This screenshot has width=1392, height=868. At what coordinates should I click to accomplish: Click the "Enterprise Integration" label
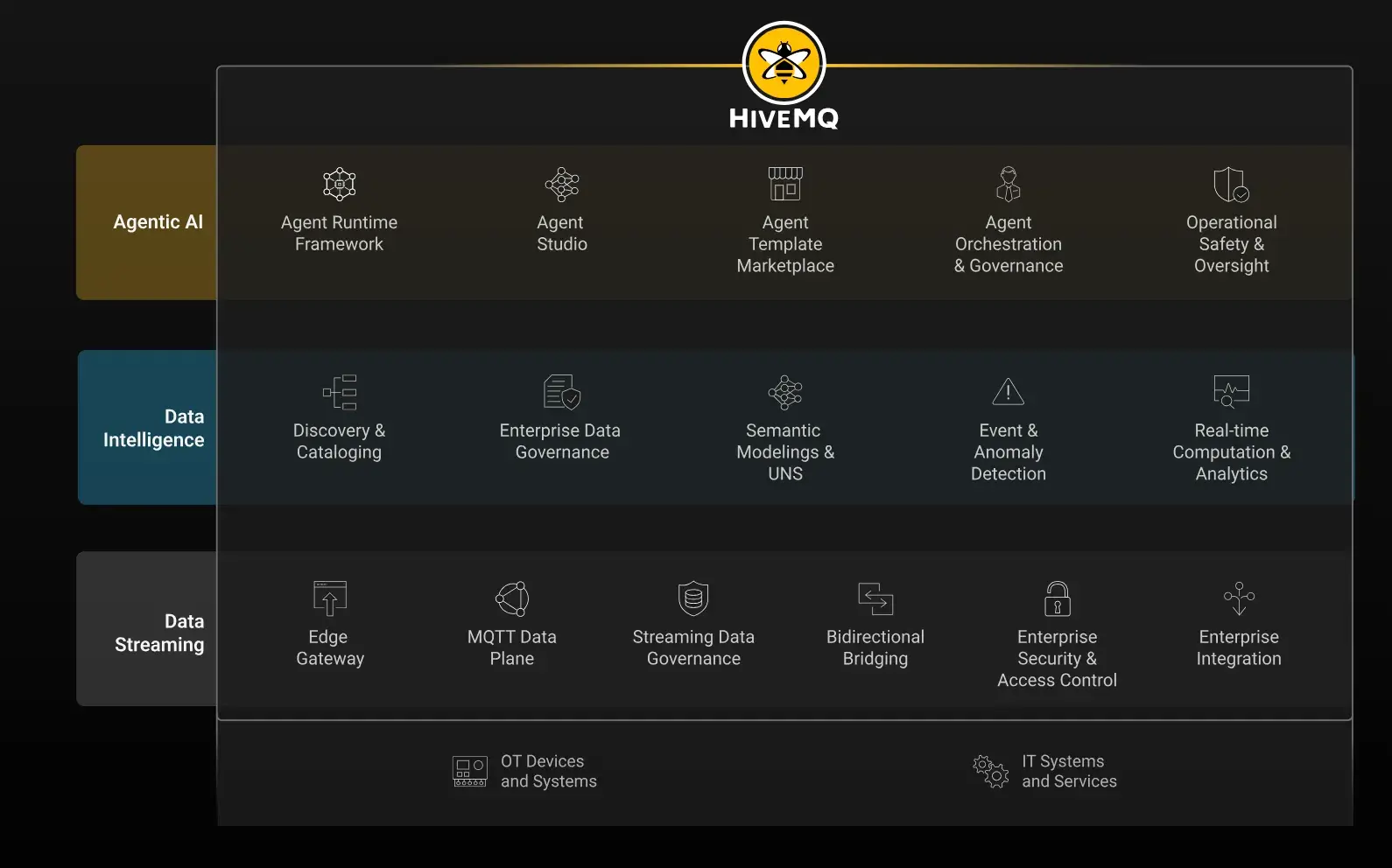(x=1239, y=648)
